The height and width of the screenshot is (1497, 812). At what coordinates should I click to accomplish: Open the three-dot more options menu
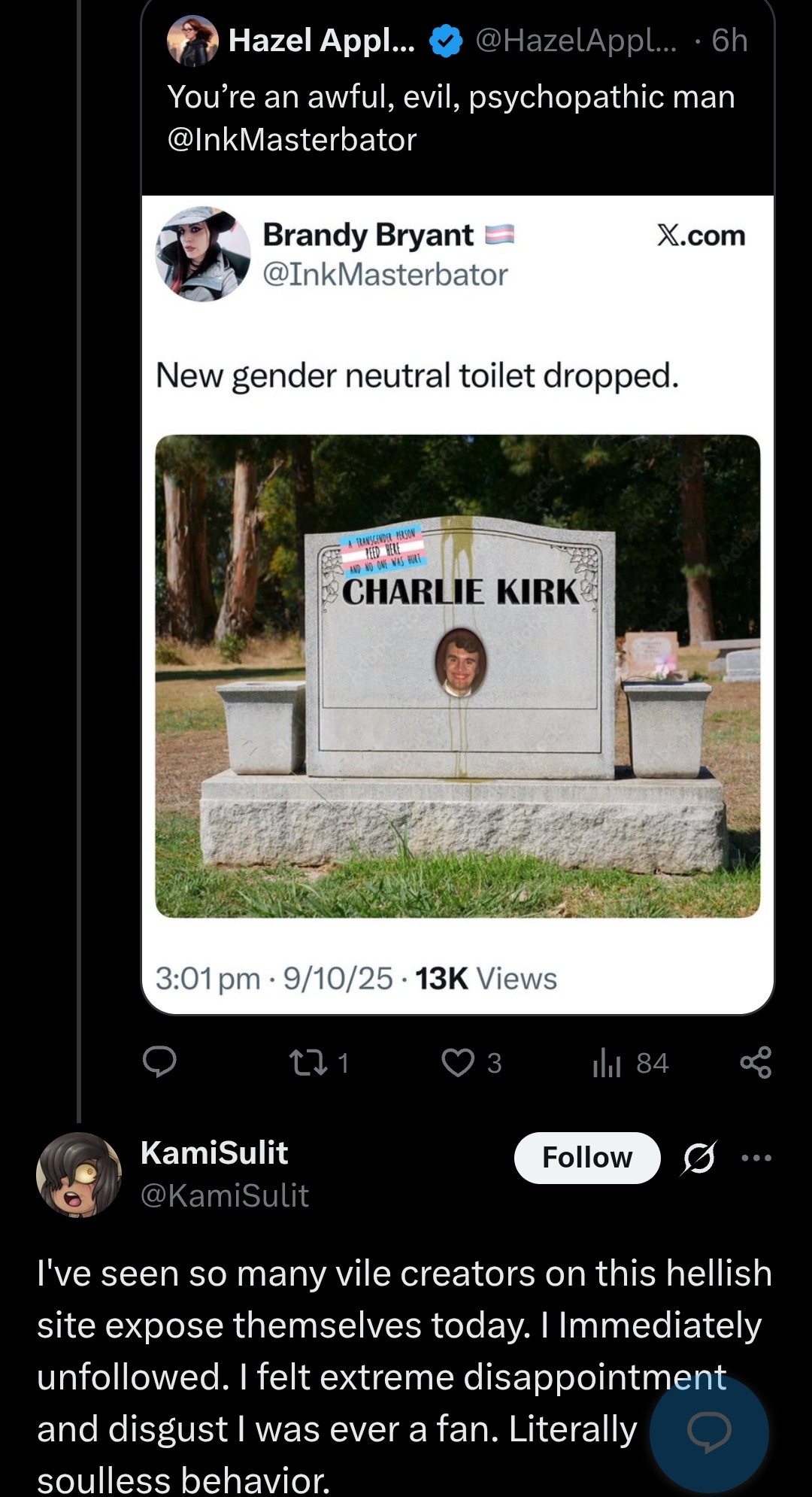click(x=756, y=1158)
